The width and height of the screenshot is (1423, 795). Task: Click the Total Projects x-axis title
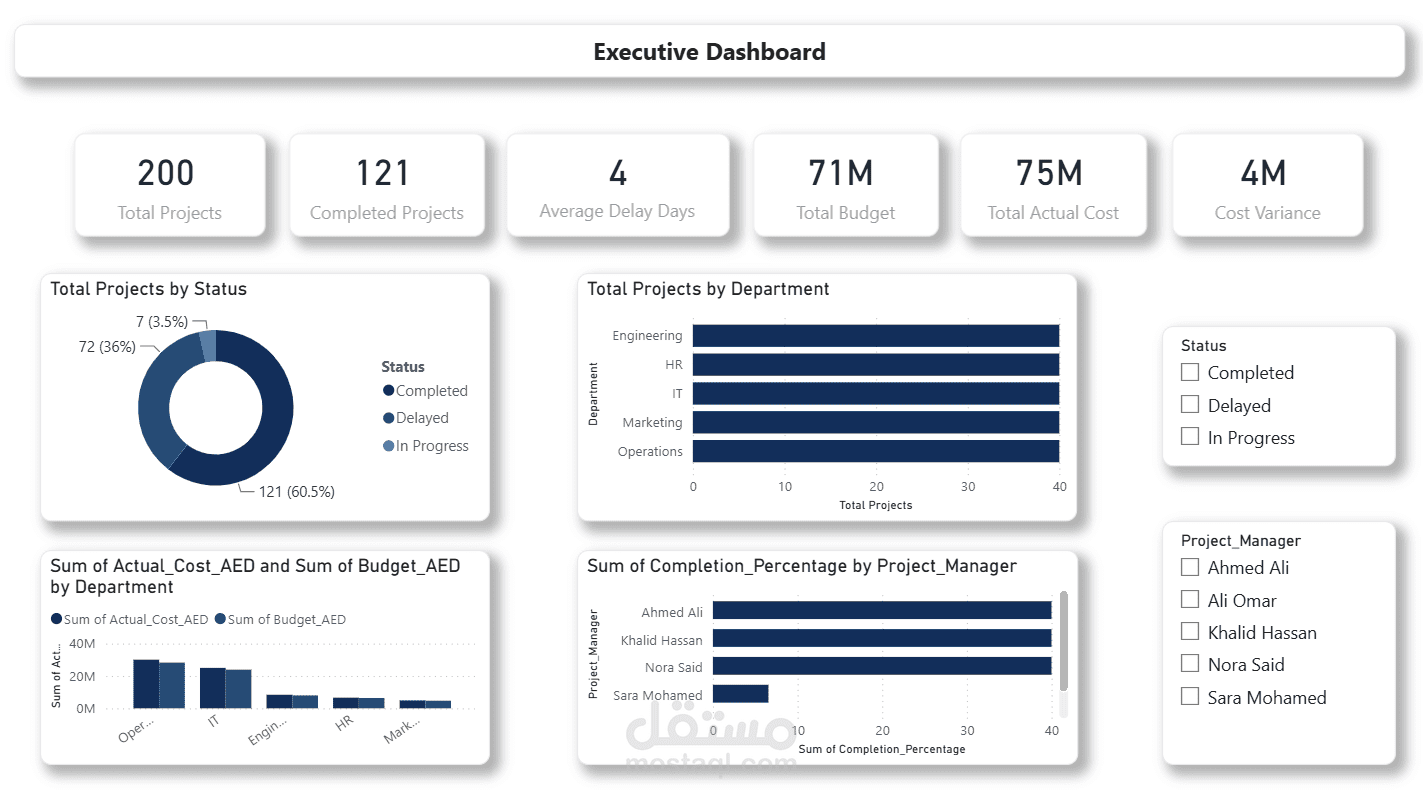coord(876,505)
